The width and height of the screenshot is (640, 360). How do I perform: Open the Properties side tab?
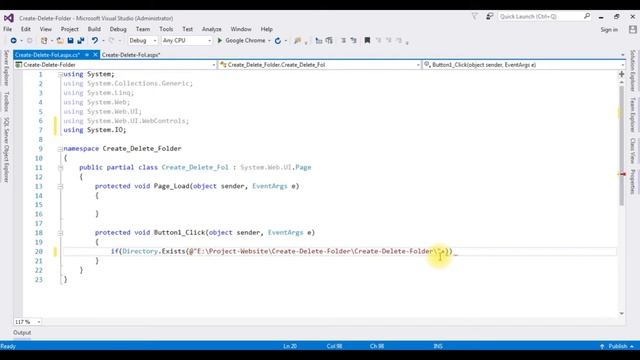point(633,182)
